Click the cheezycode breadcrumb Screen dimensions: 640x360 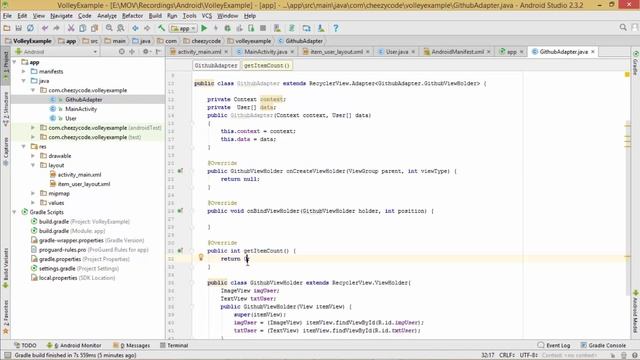202,41
